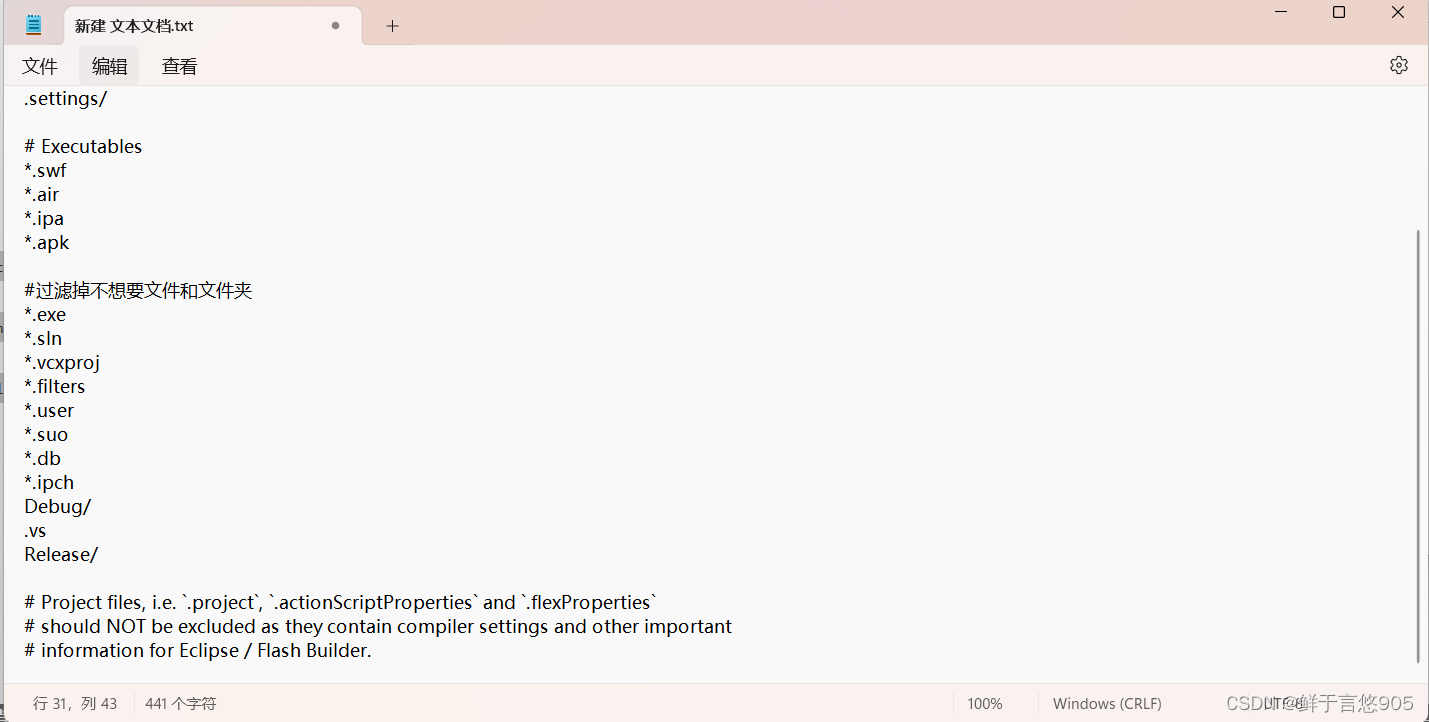This screenshot has width=1429, height=722.
Task: Click the 行 31, 列 43 position indicator
Action: (x=75, y=704)
